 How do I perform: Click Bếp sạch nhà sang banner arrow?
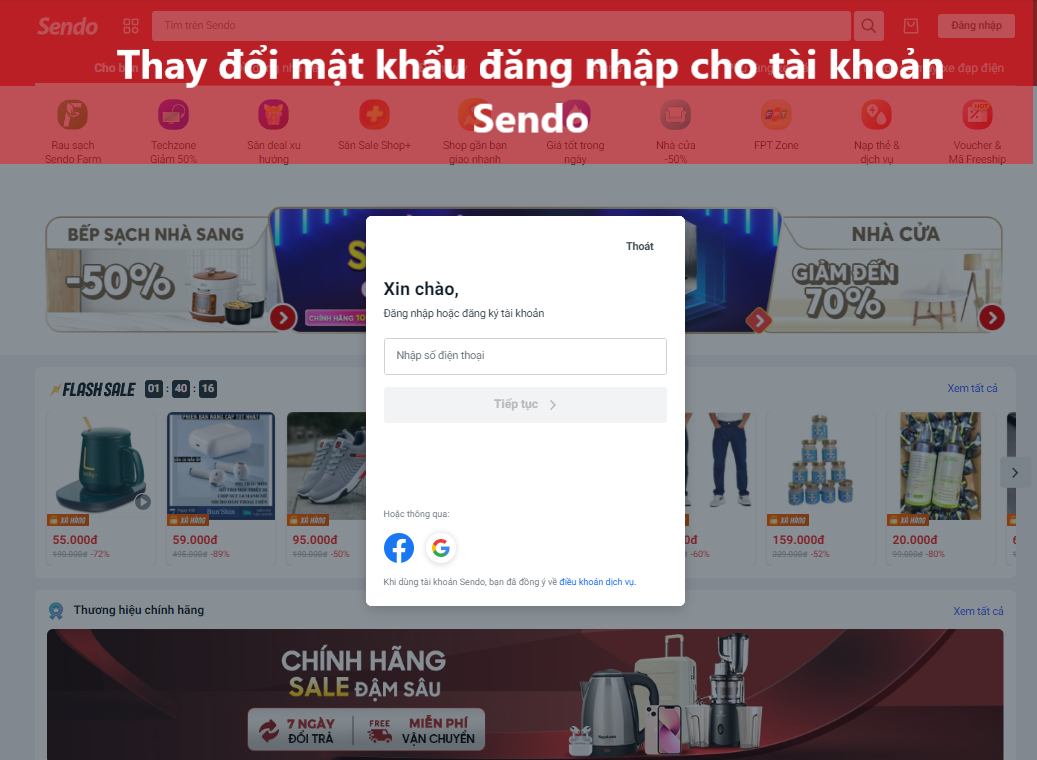click(283, 317)
